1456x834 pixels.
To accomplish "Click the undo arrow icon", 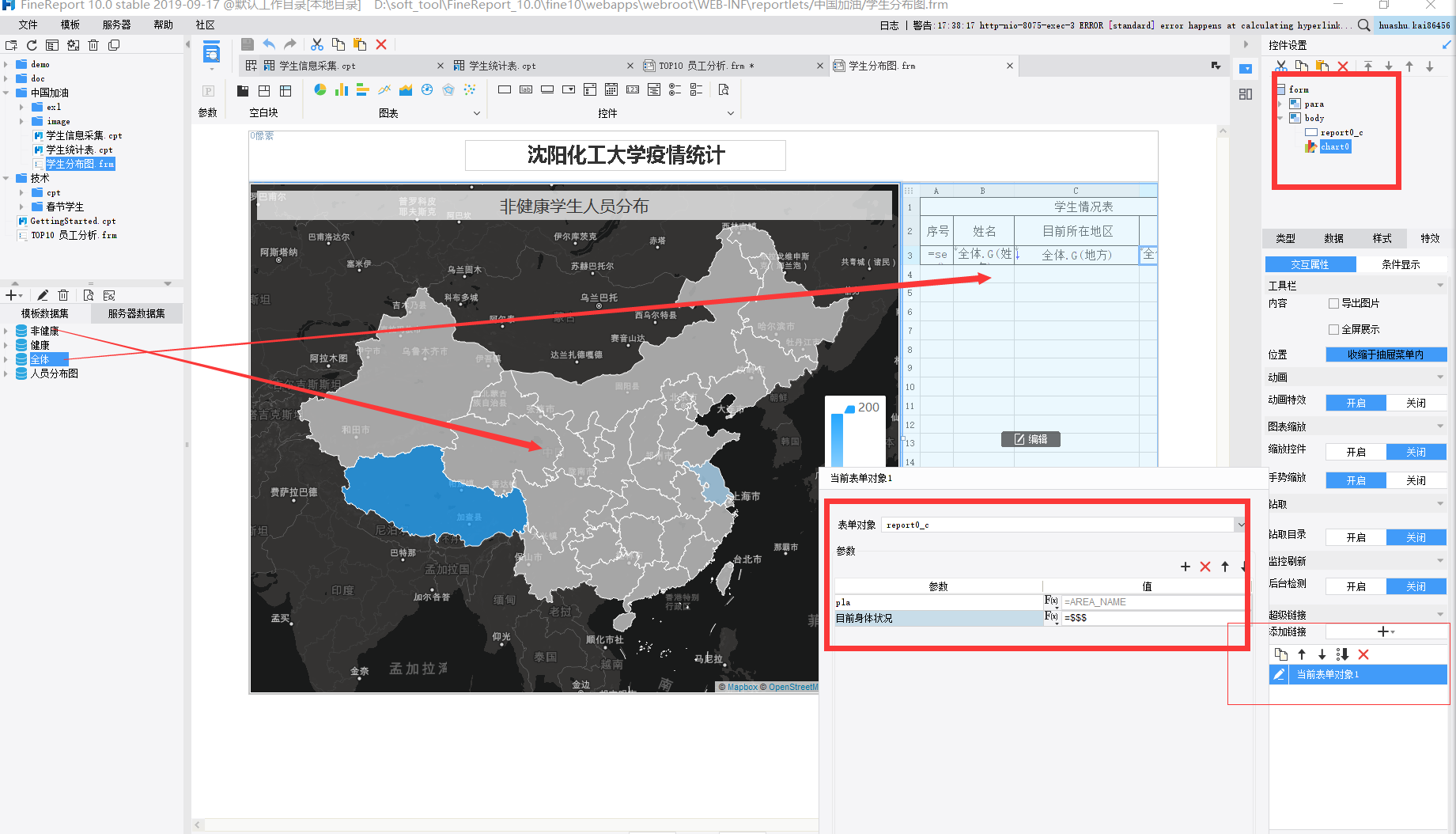I will pos(269,44).
